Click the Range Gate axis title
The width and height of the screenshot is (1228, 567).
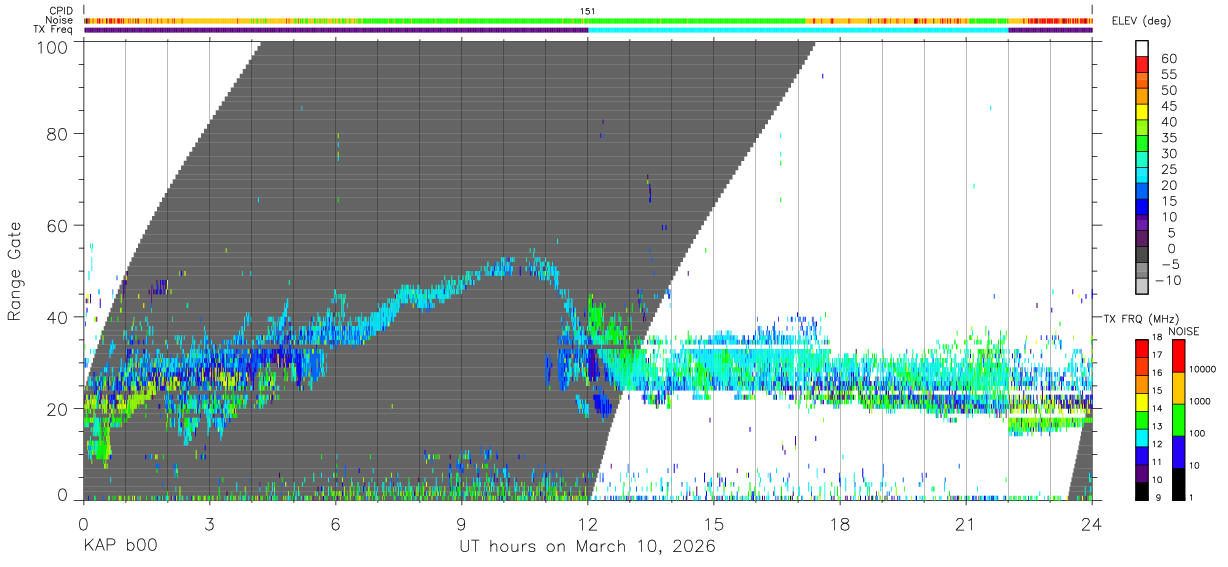[x=15, y=271]
